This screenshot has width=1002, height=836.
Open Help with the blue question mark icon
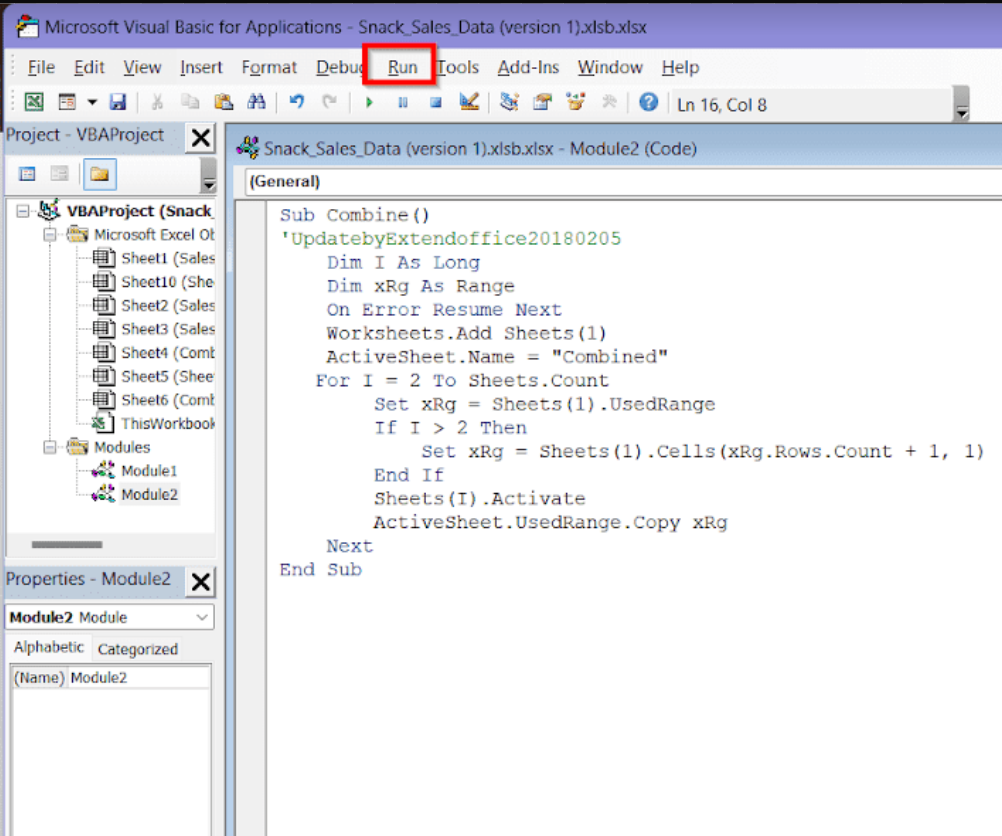coord(649,102)
